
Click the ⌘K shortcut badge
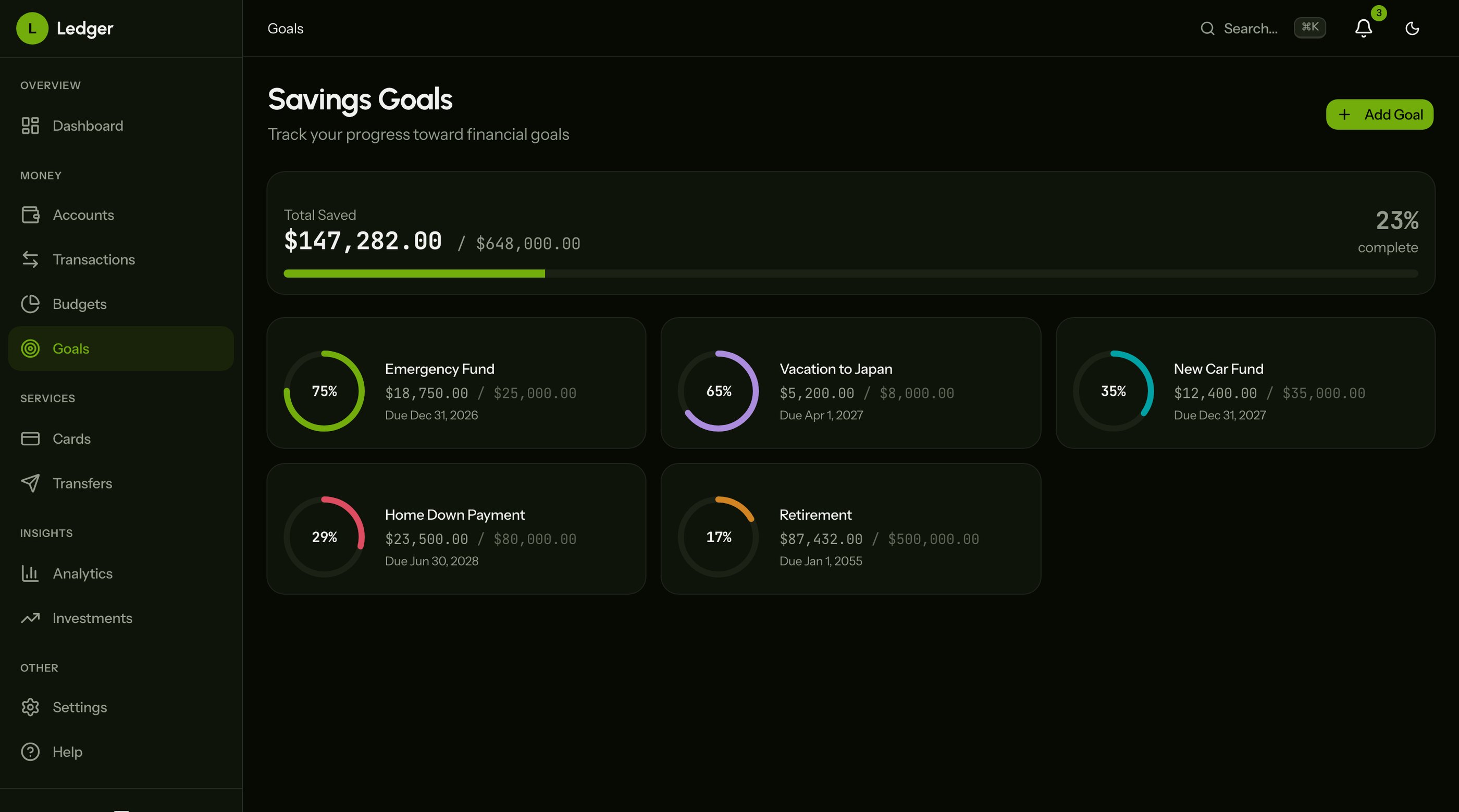click(x=1309, y=27)
